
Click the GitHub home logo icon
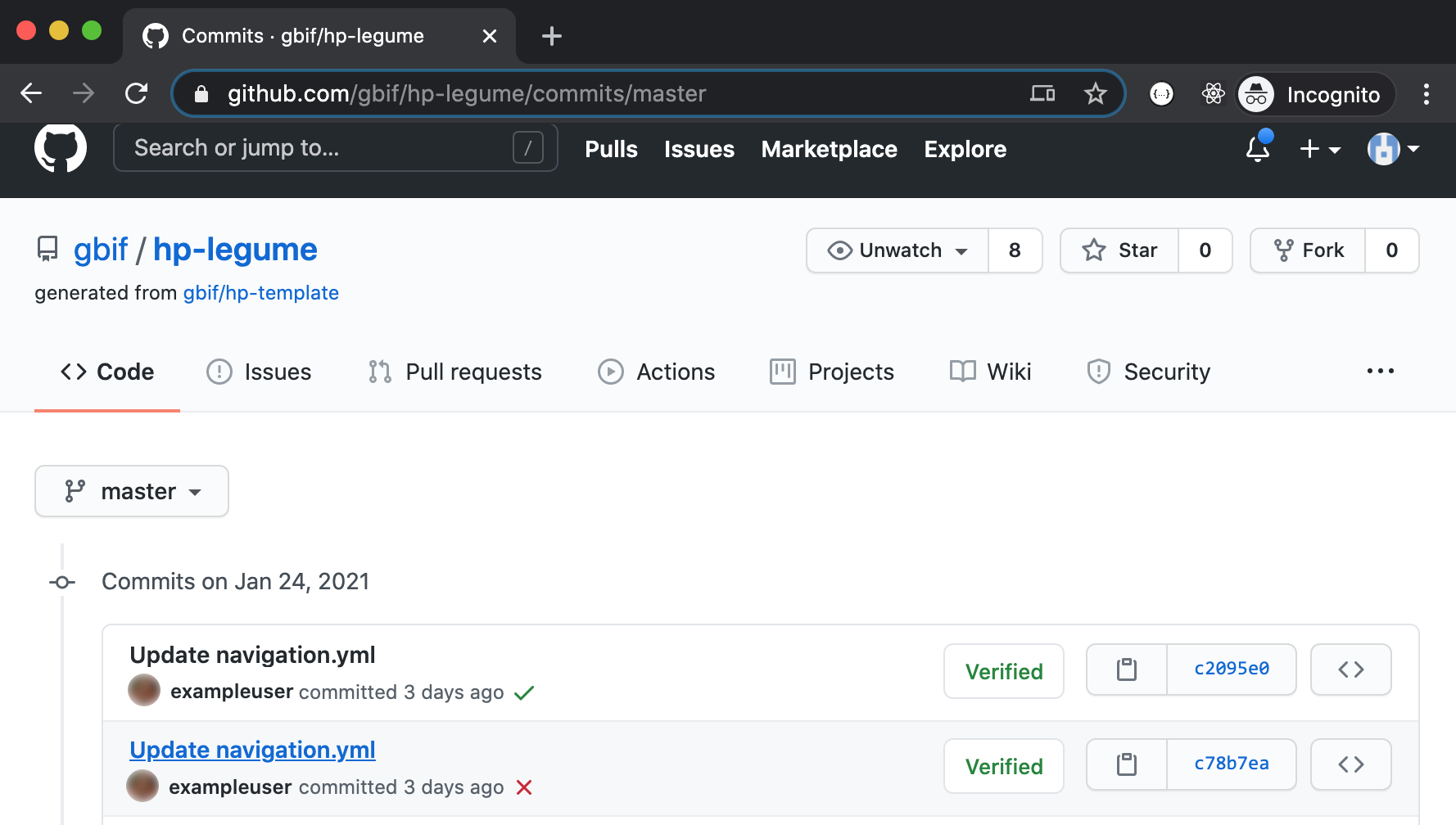pyautogui.click(x=60, y=148)
